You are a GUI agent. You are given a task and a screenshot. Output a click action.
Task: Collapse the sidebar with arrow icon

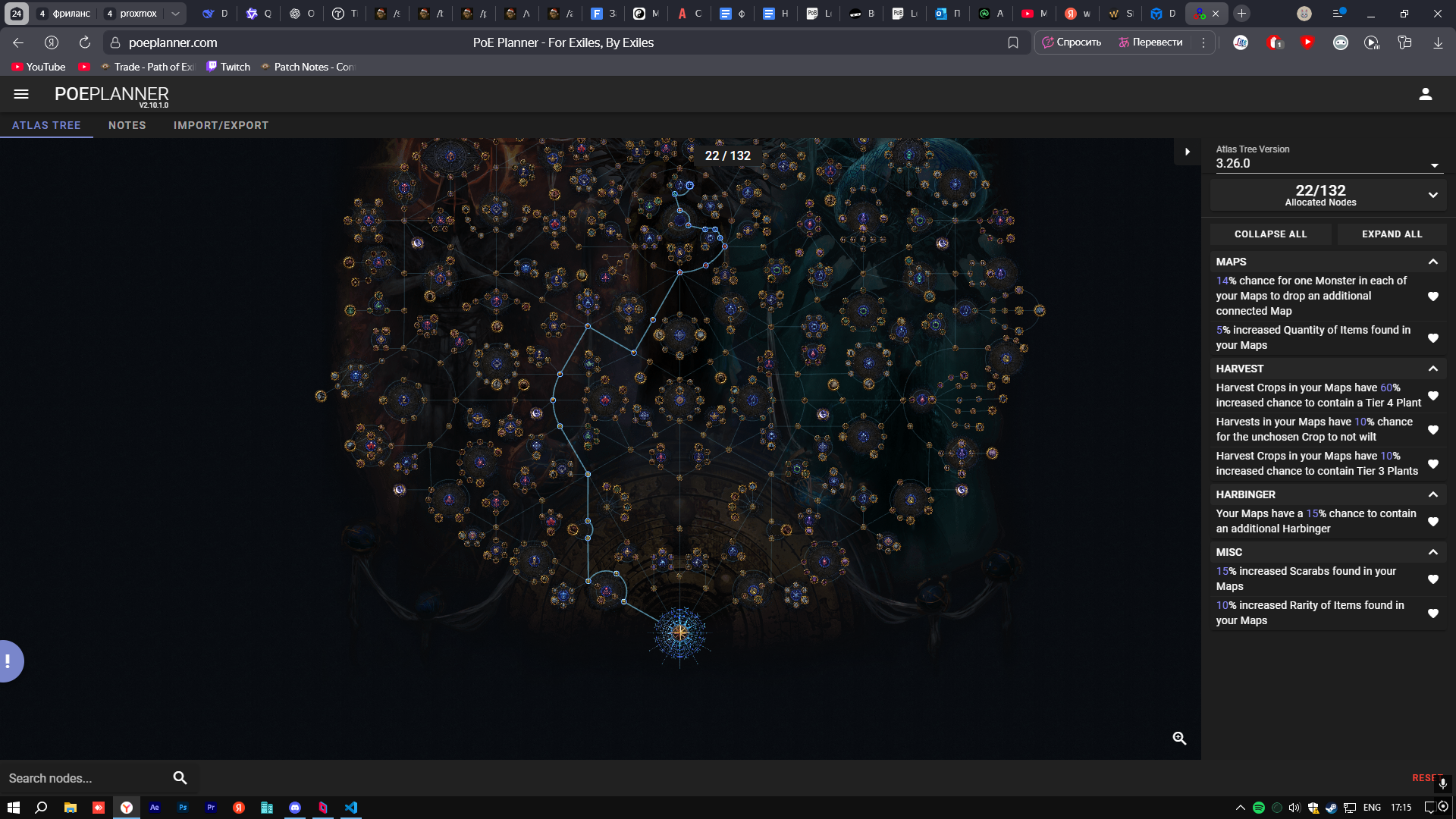coord(1187,152)
